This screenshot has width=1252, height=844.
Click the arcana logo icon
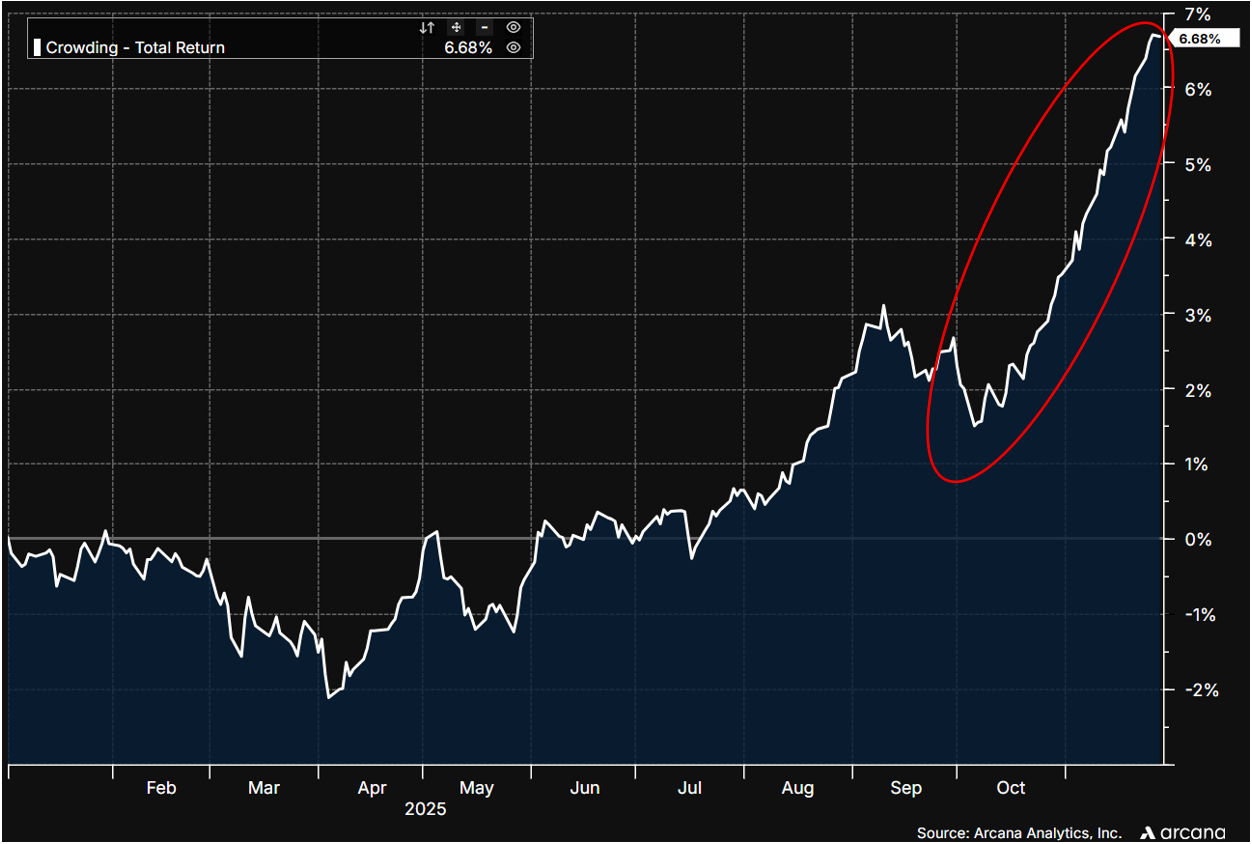pyautogui.click(x=1149, y=832)
